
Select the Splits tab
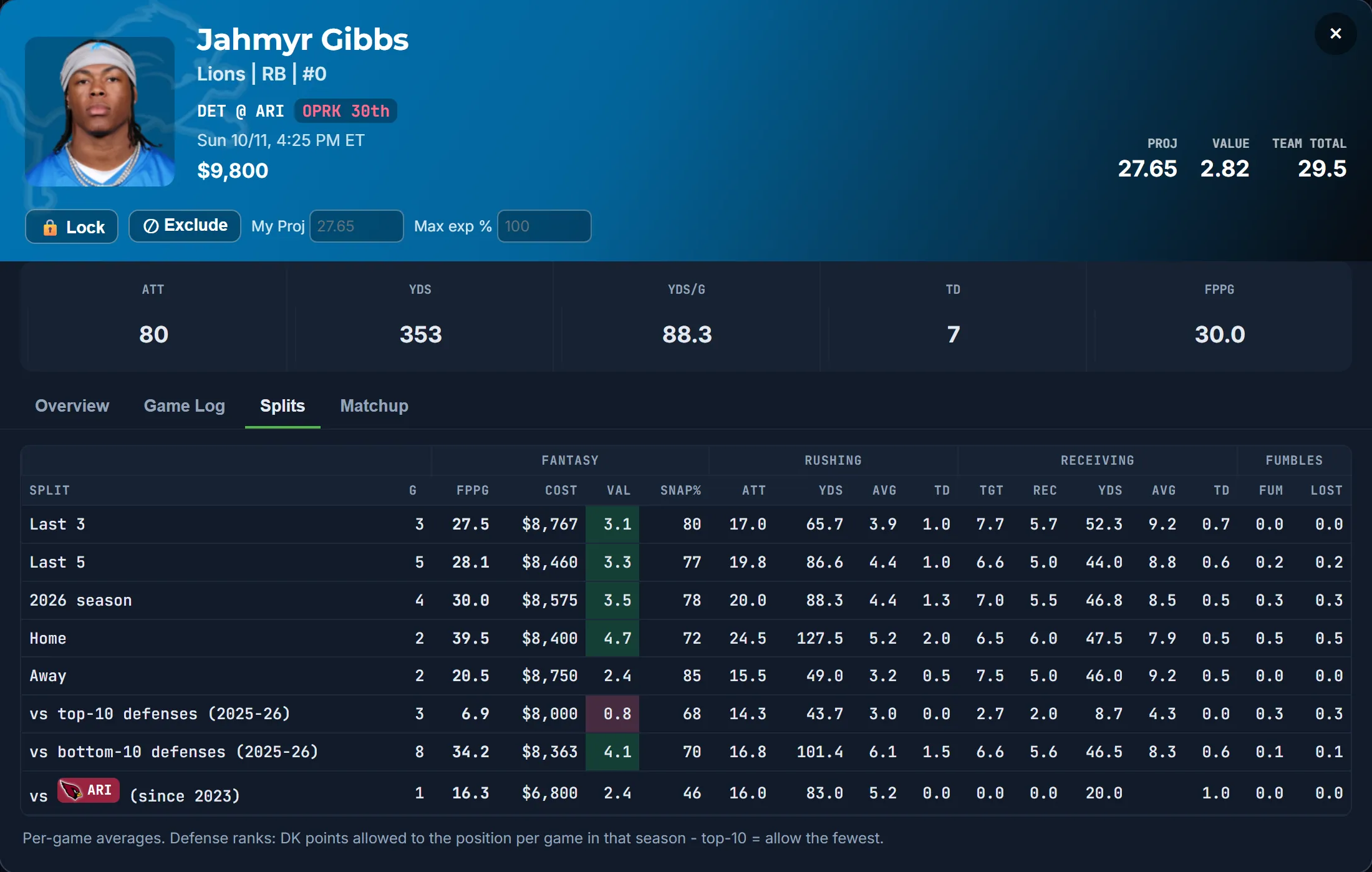[283, 406]
